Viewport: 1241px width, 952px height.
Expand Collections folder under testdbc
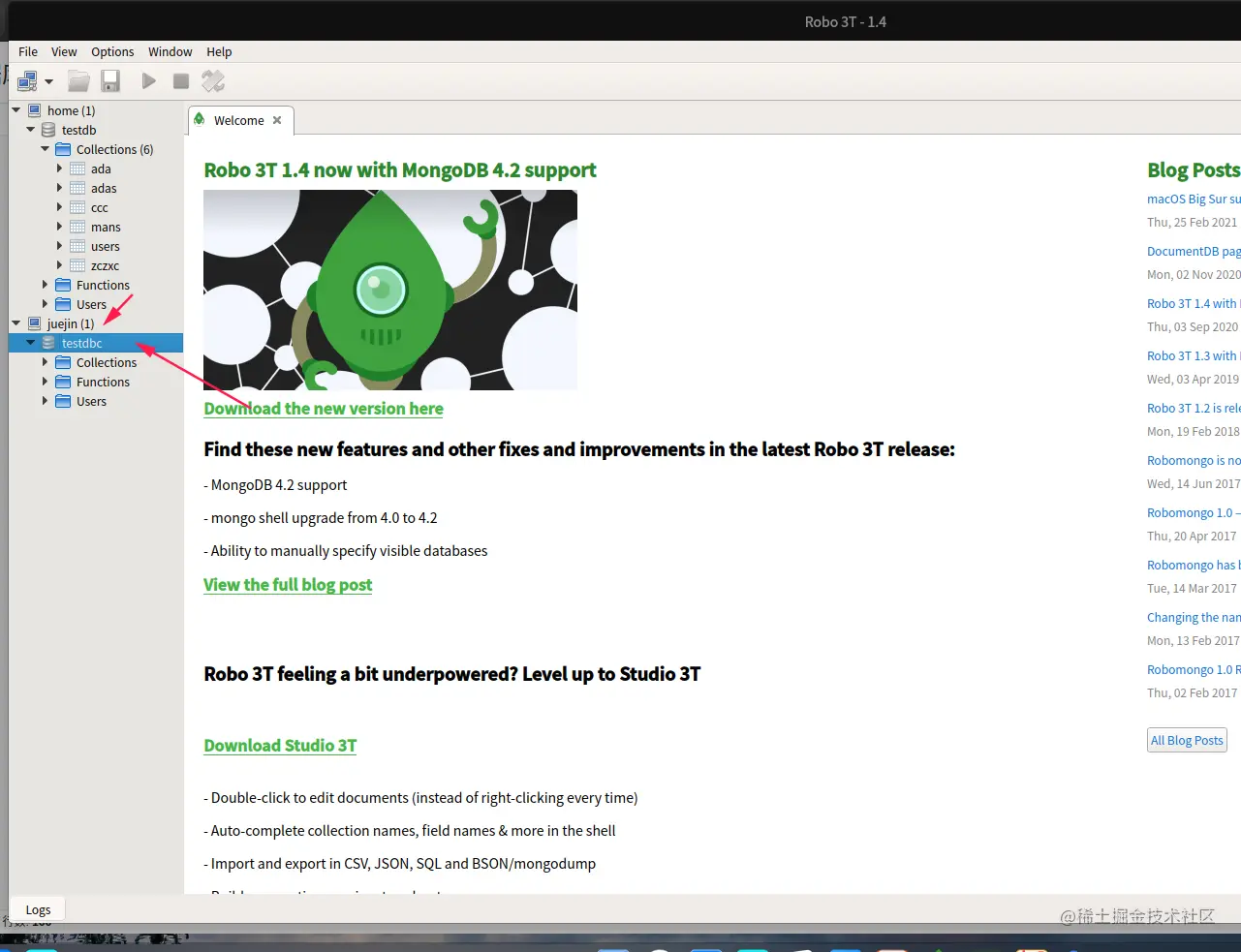(x=45, y=362)
